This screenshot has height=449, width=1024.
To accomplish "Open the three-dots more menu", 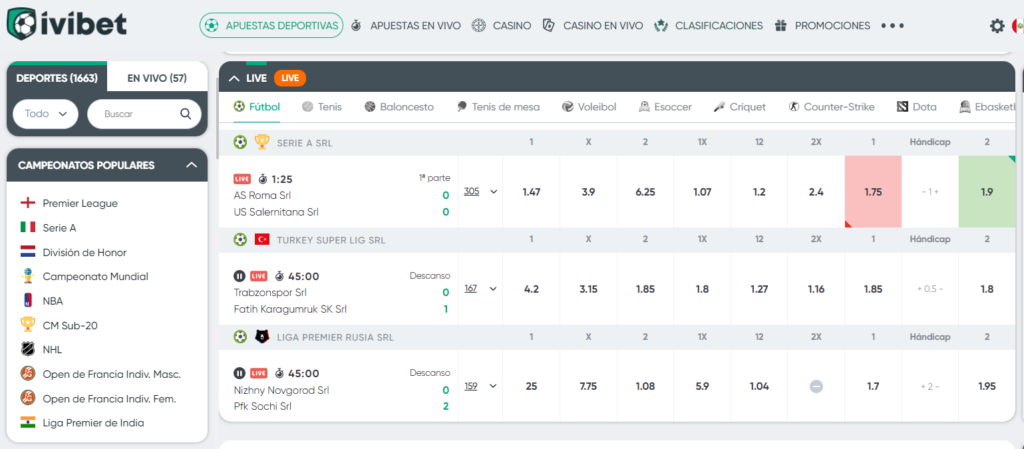I will 893,26.
